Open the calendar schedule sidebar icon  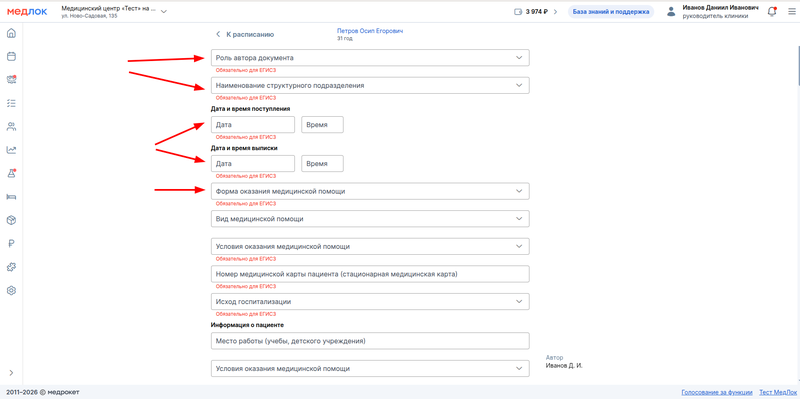point(11,57)
